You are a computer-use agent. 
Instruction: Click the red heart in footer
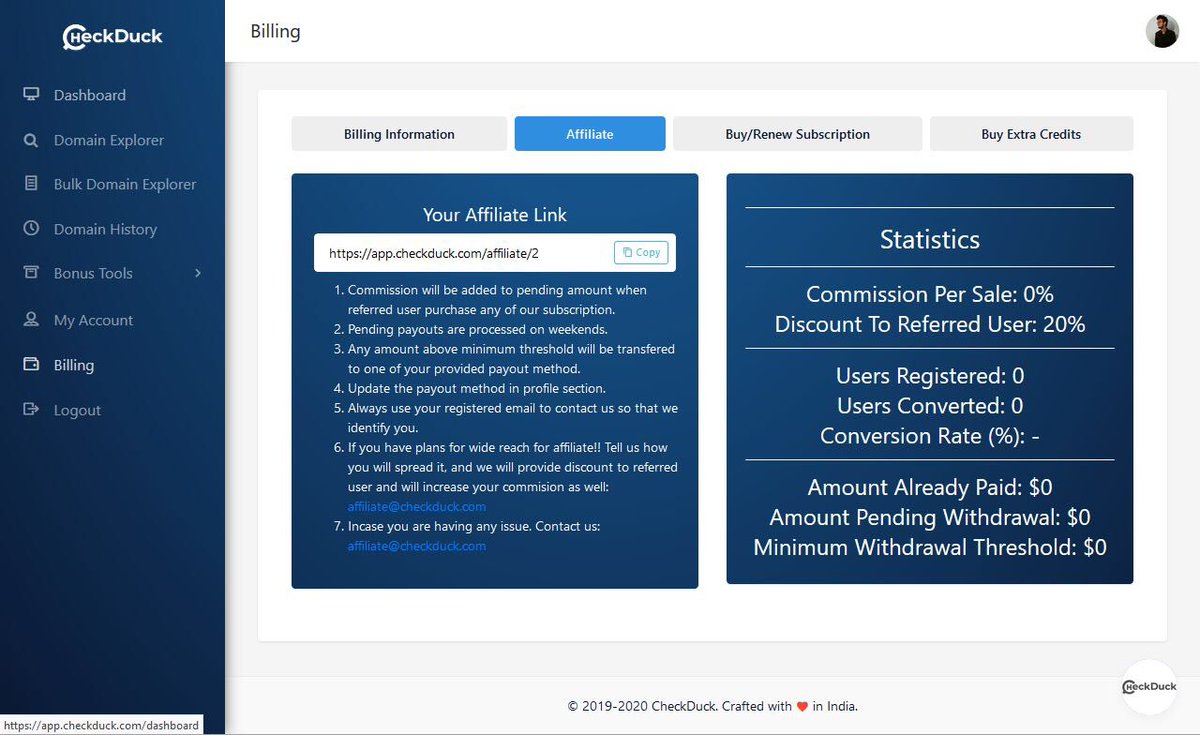click(x=802, y=706)
